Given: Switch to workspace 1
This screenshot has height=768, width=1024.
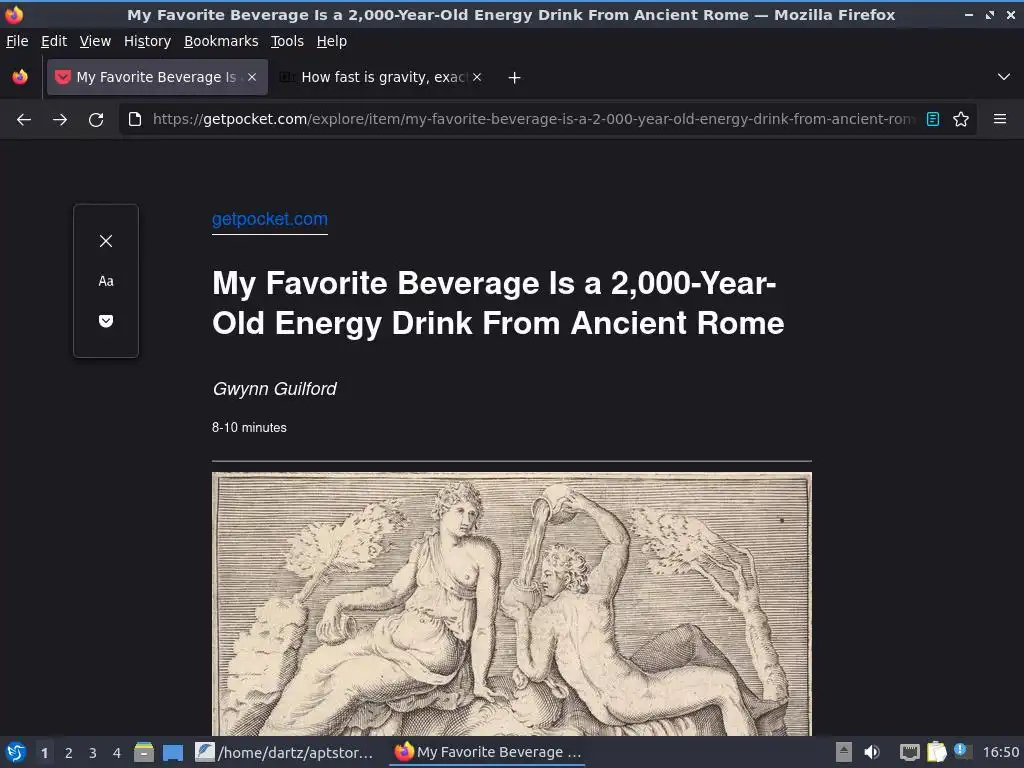Looking at the screenshot, I should click(44, 753).
